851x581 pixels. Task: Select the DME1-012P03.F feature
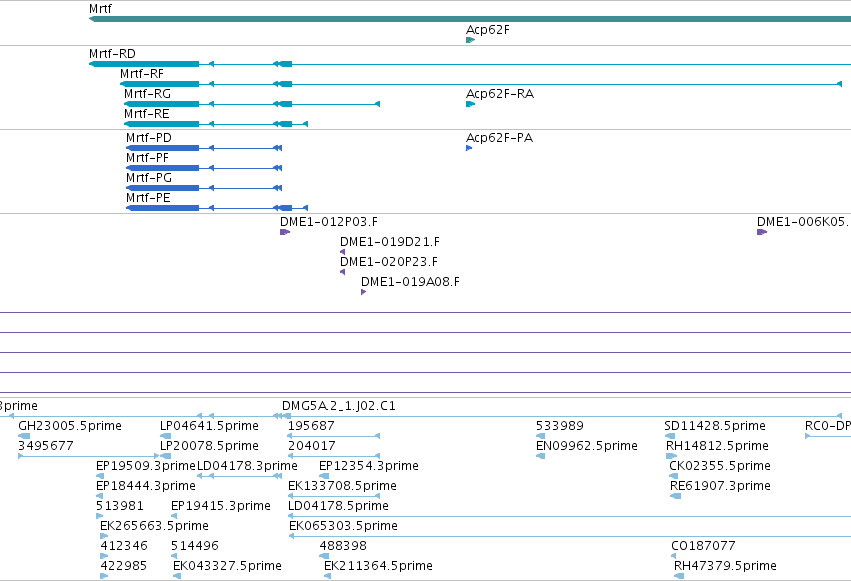285,232
